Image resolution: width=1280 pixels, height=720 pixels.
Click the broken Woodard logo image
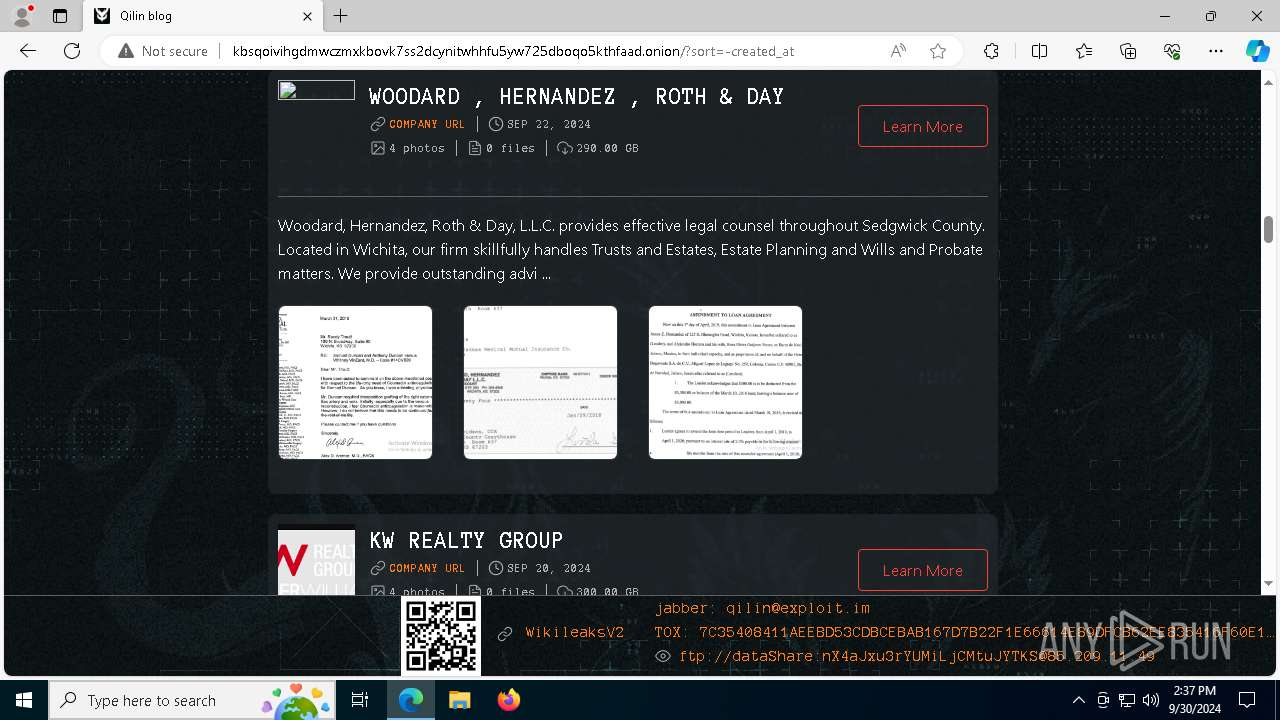click(316, 90)
